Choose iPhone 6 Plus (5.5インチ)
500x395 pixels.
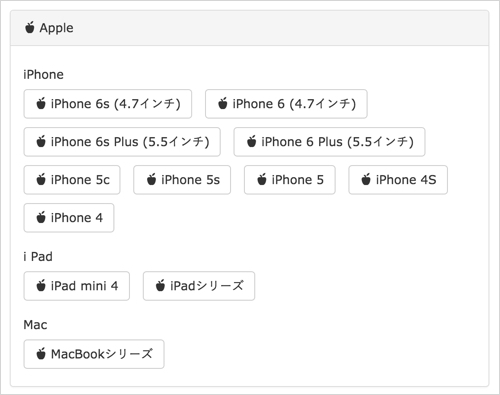pos(329,142)
